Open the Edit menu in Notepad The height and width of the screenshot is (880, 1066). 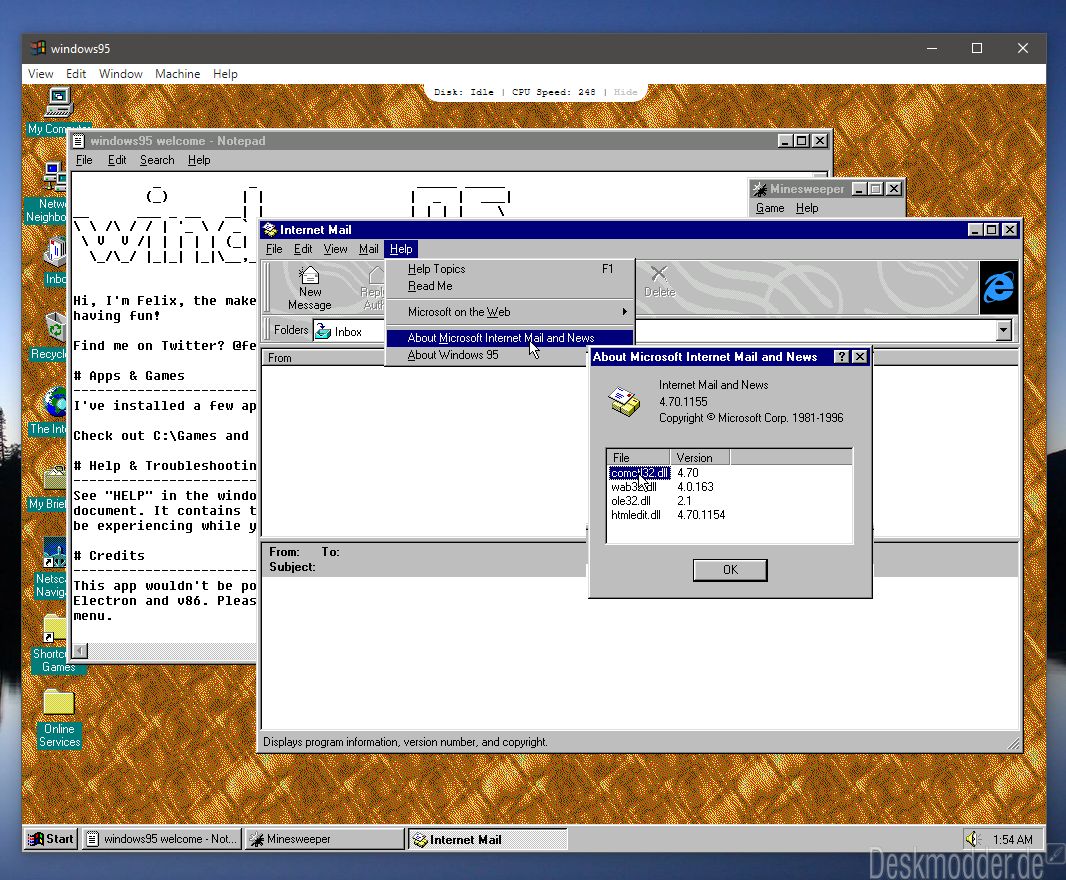pyautogui.click(x=117, y=160)
